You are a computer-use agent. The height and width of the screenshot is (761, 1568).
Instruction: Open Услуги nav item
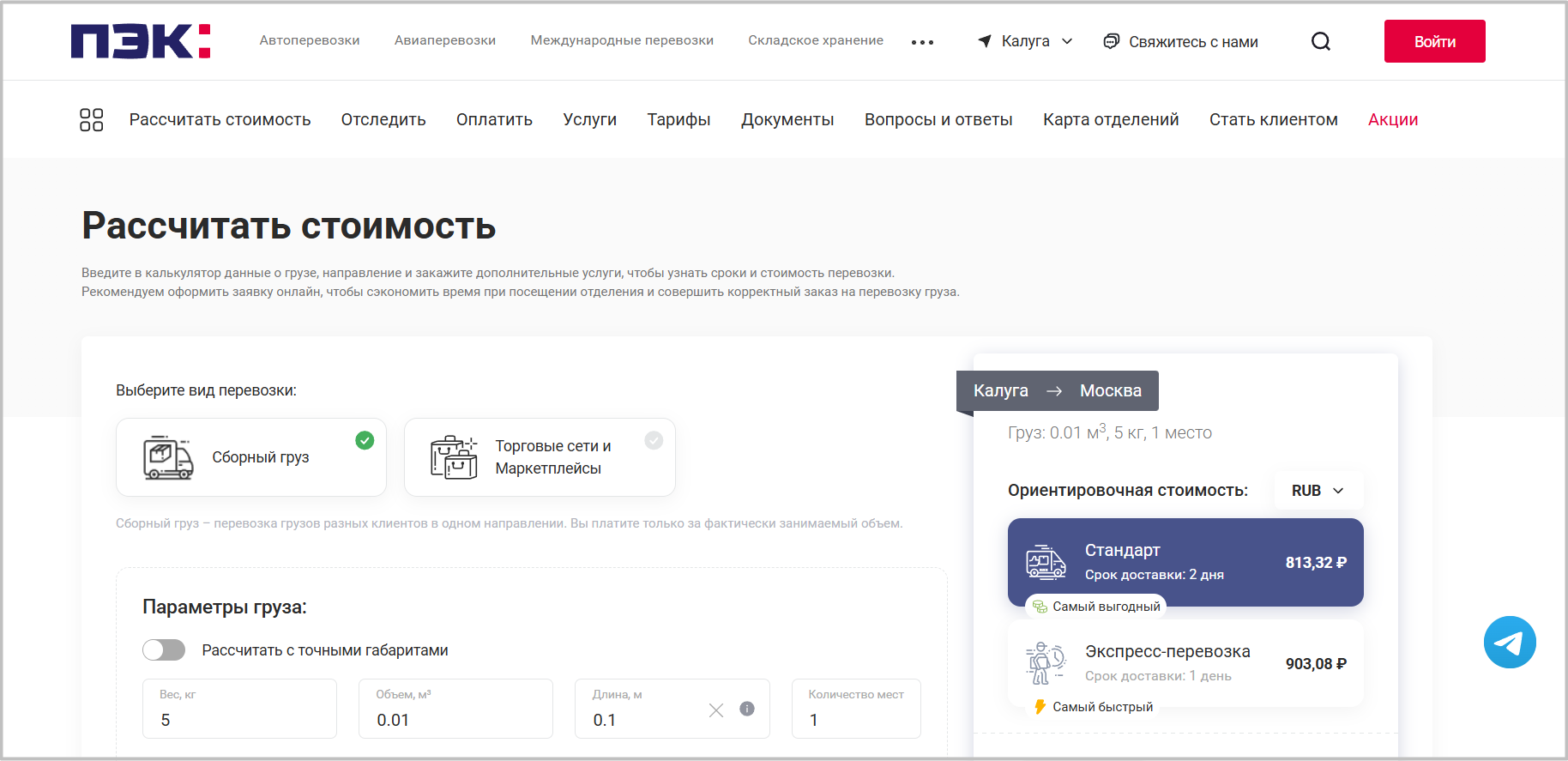[590, 119]
